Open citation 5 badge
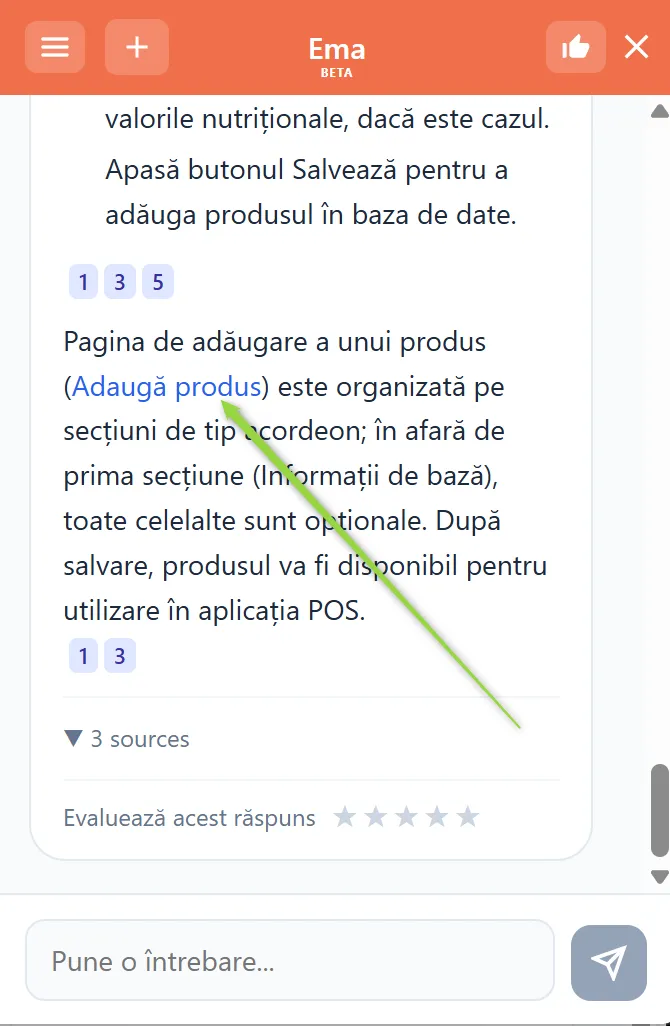The height and width of the screenshot is (1026, 670). [158, 282]
